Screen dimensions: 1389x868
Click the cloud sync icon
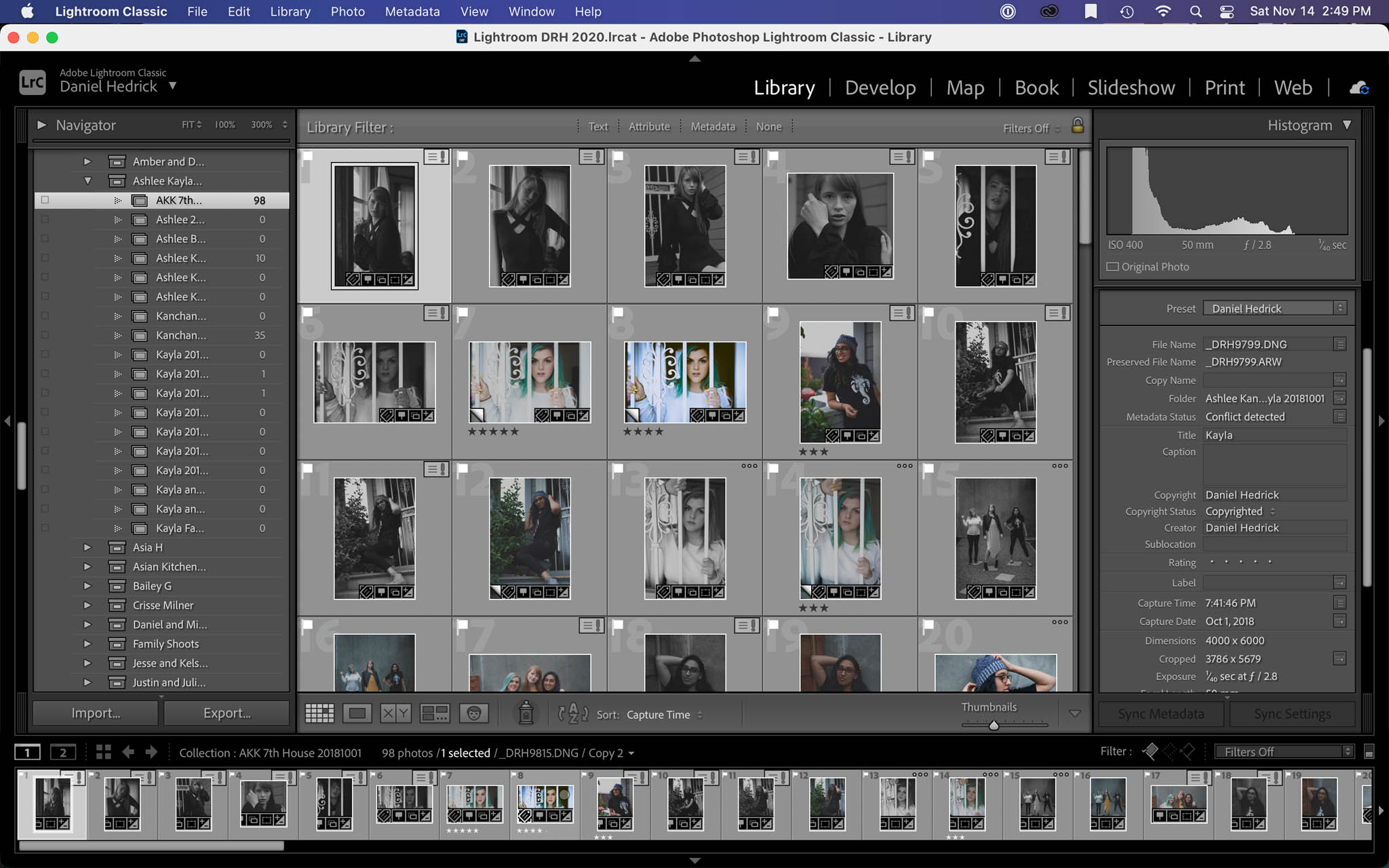(x=1360, y=88)
